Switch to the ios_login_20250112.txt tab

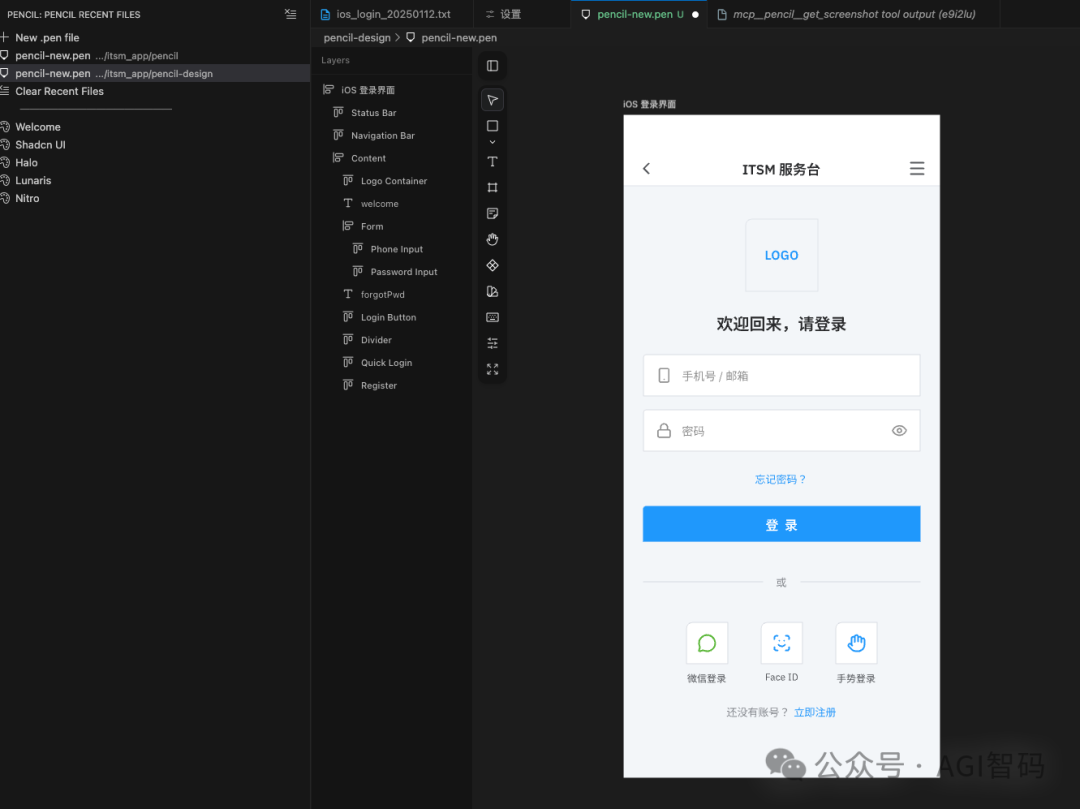(x=385, y=14)
